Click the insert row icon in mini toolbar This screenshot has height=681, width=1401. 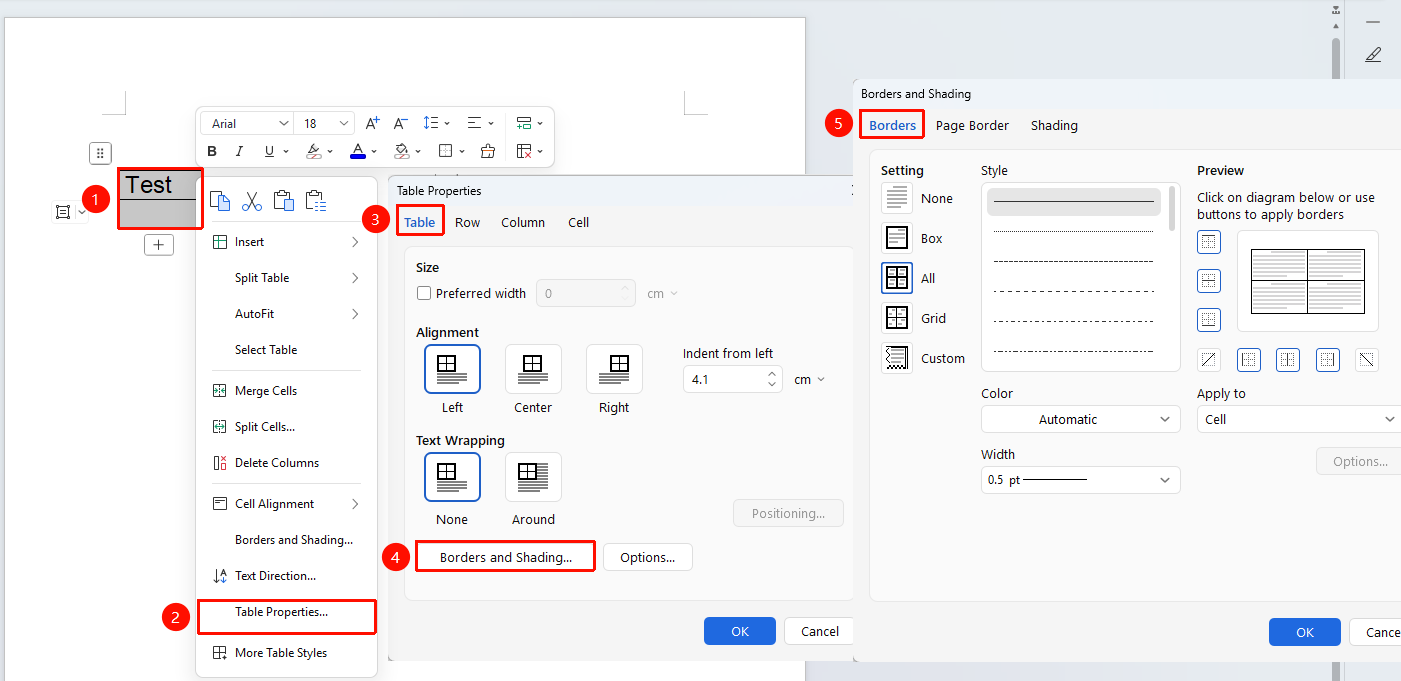[x=524, y=123]
